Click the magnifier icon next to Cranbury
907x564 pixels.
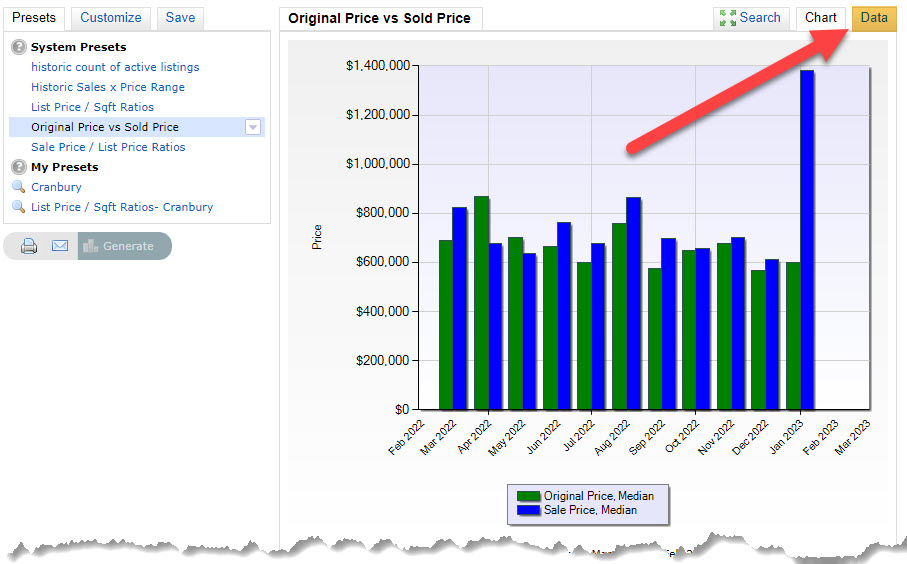tap(18, 187)
